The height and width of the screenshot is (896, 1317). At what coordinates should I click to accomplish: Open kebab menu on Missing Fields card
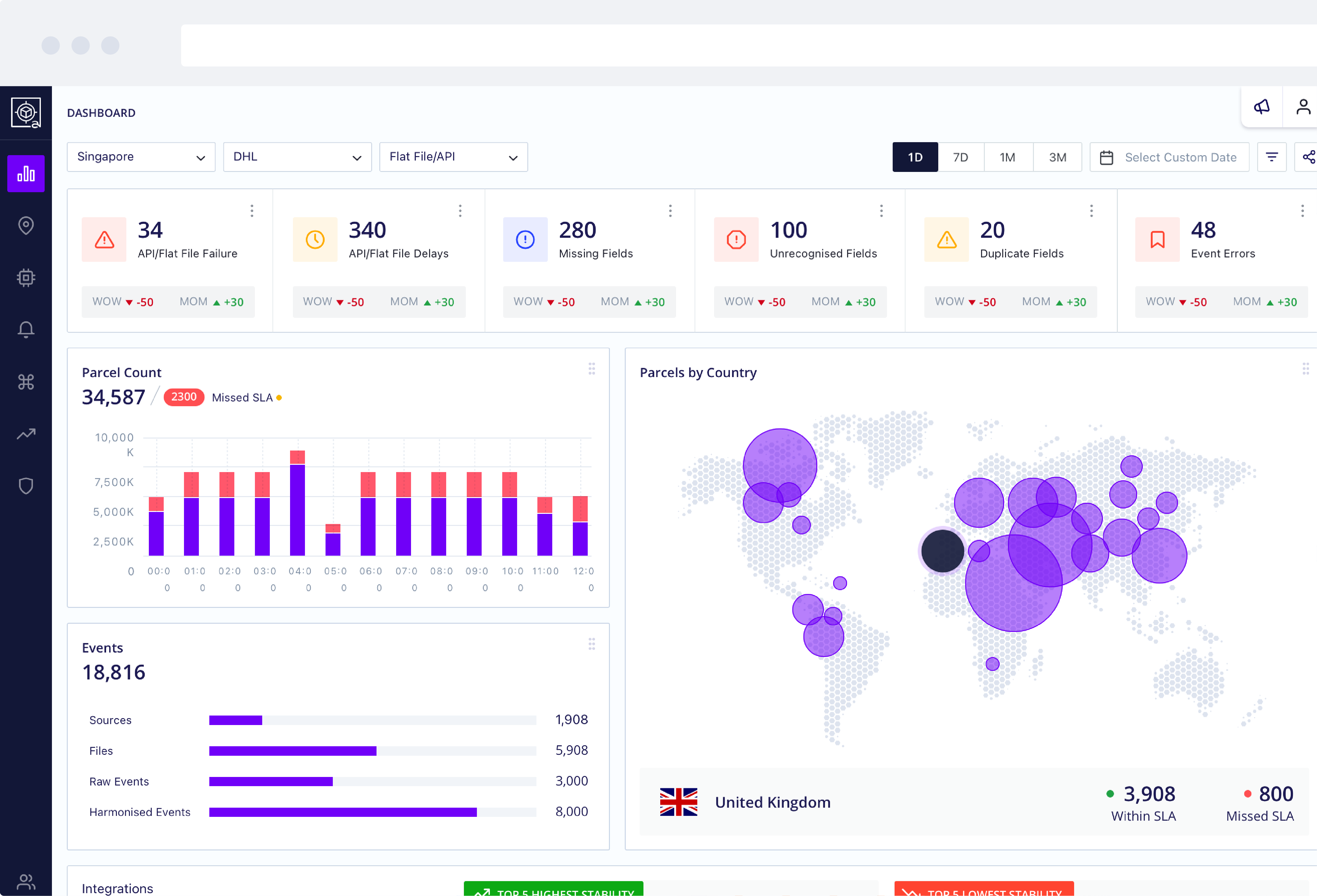pos(670,210)
